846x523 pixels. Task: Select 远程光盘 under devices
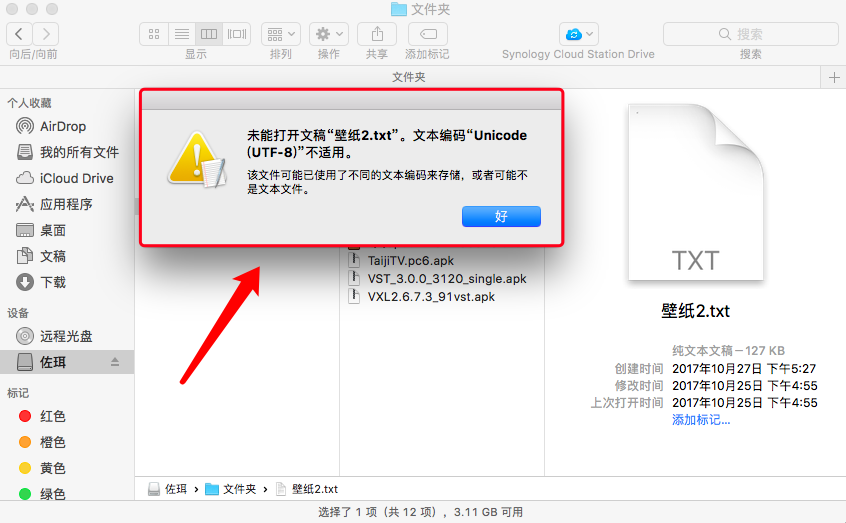[54, 336]
